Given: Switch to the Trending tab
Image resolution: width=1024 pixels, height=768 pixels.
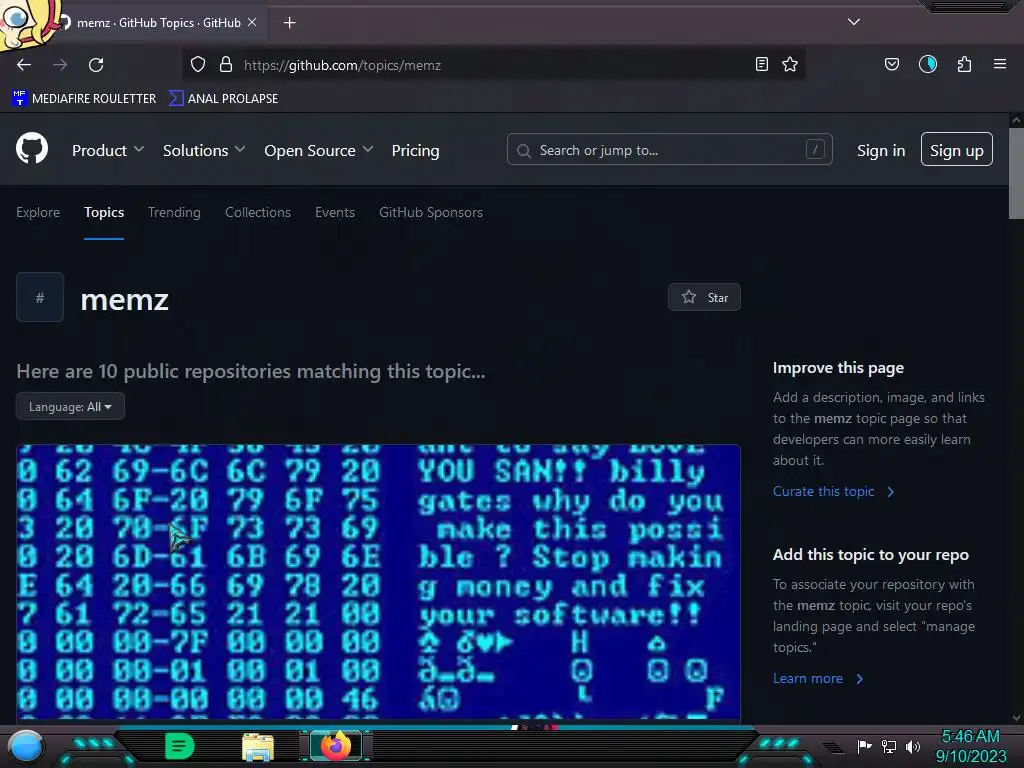Looking at the screenshot, I should coord(174,212).
